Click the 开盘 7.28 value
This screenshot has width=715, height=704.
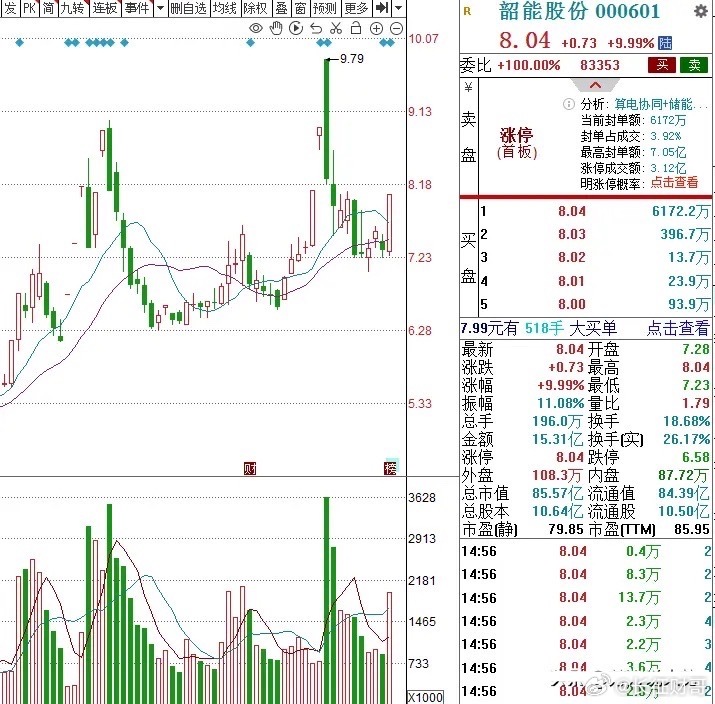(696, 349)
